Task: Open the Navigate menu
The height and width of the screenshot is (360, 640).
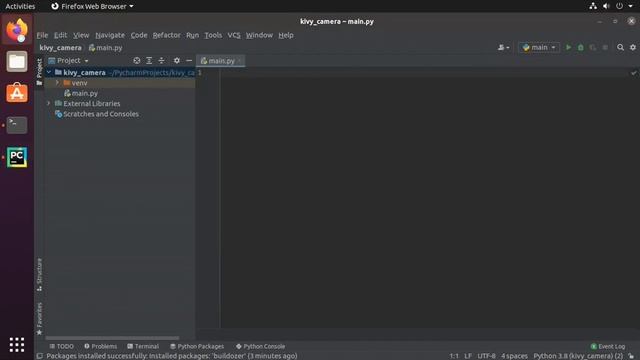Action: (x=110, y=35)
